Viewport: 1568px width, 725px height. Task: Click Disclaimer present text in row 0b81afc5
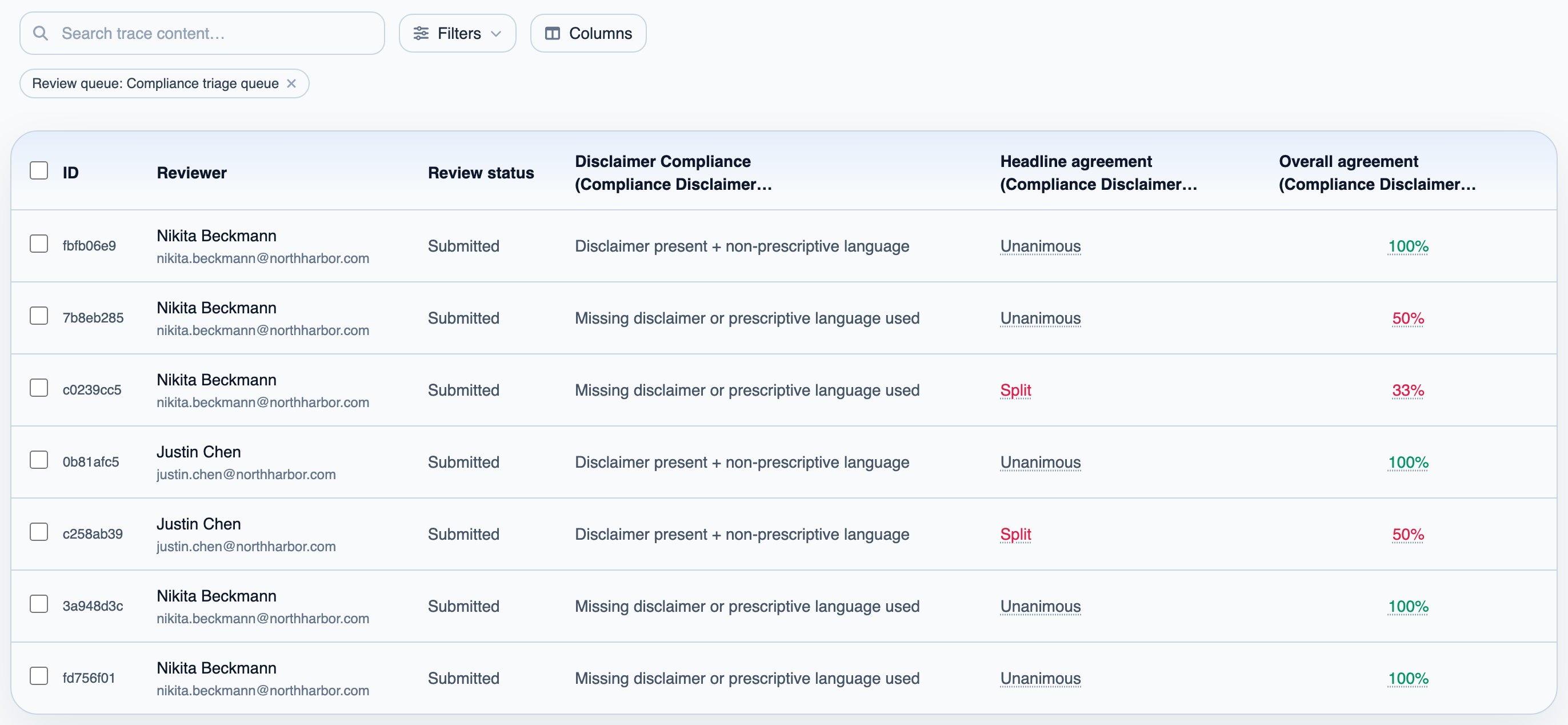(742, 463)
